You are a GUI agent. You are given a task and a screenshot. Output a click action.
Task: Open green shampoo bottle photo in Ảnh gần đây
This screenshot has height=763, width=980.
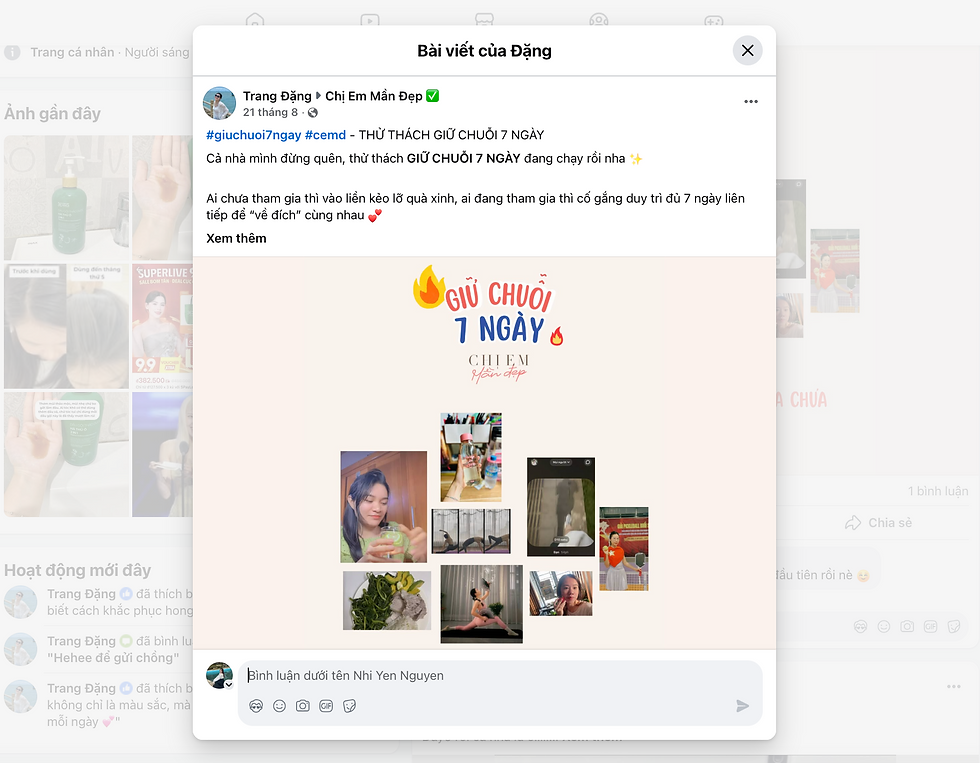[66, 197]
